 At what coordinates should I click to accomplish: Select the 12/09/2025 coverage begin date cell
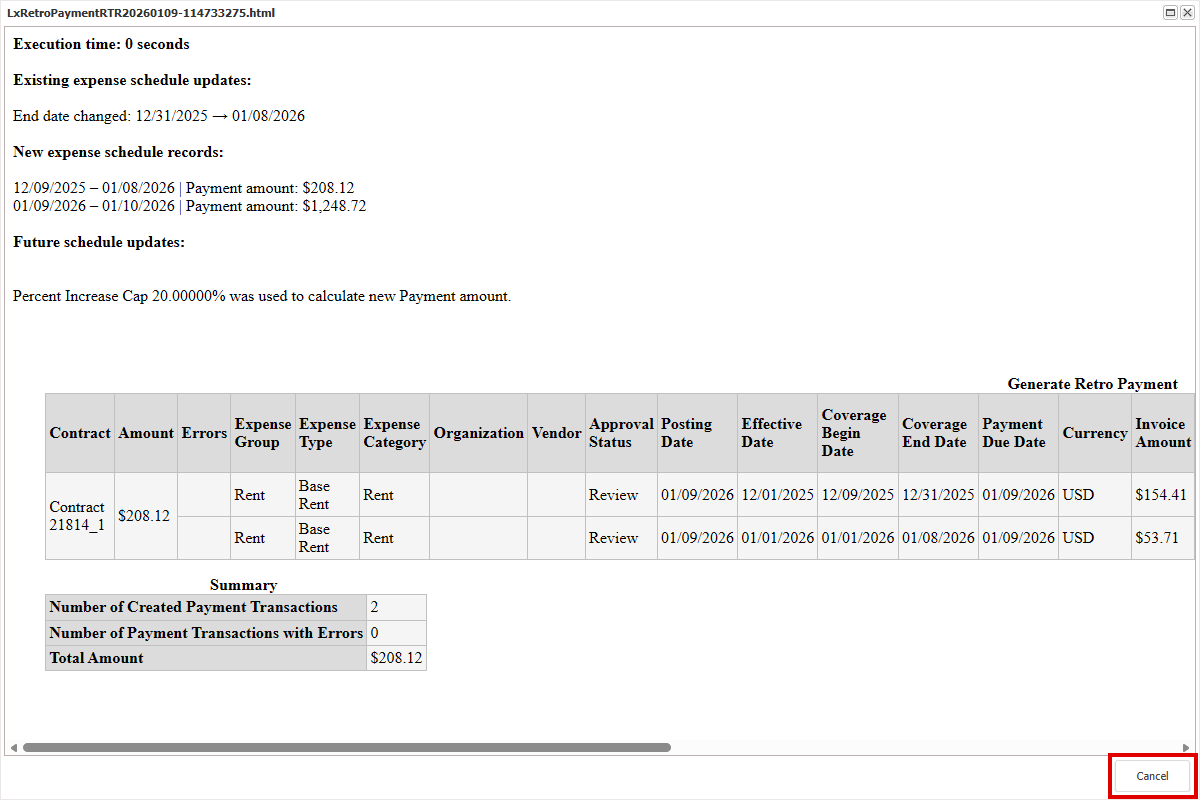[x=857, y=495]
